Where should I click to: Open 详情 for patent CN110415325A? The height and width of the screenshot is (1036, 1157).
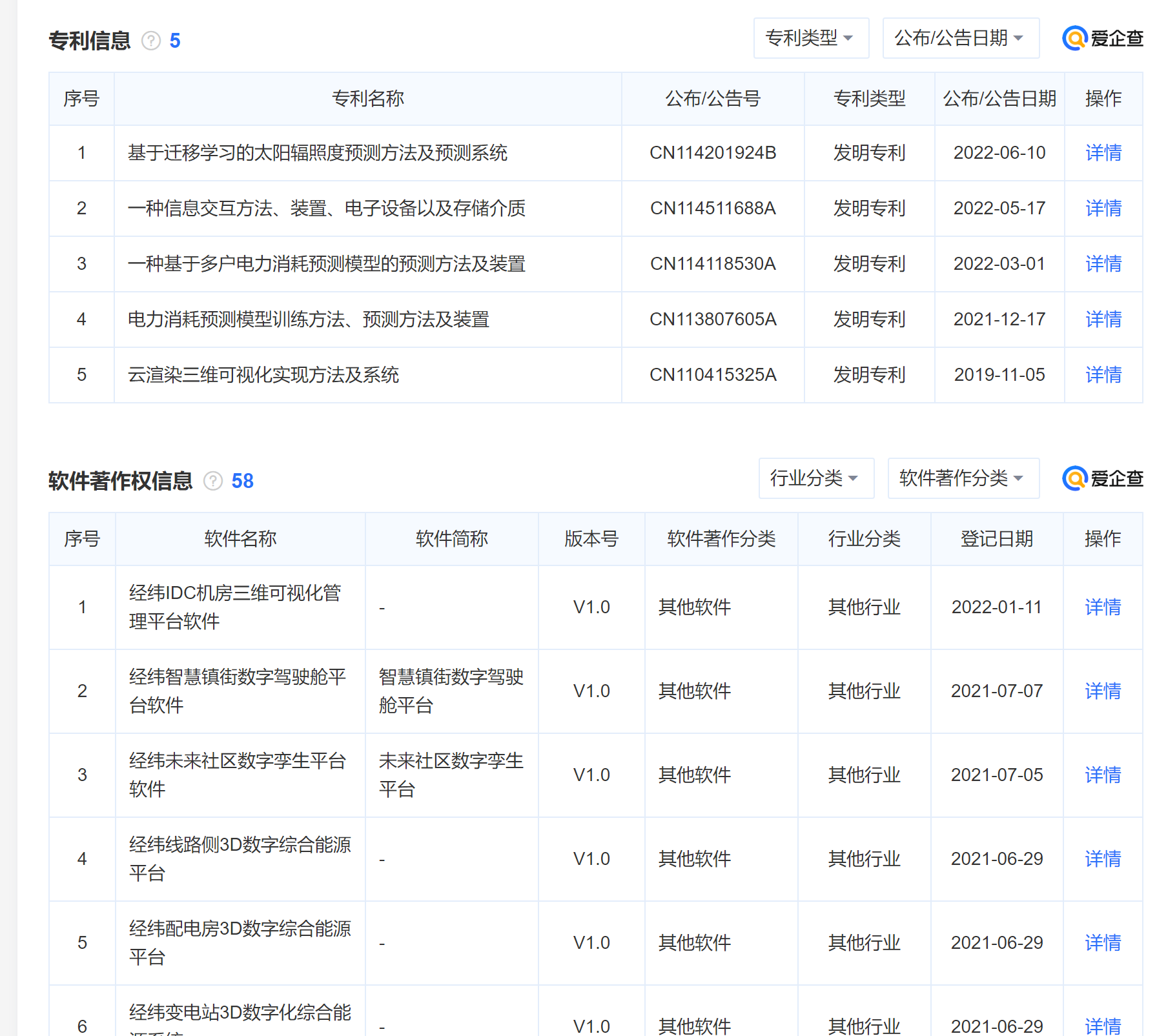click(1103, 375)
